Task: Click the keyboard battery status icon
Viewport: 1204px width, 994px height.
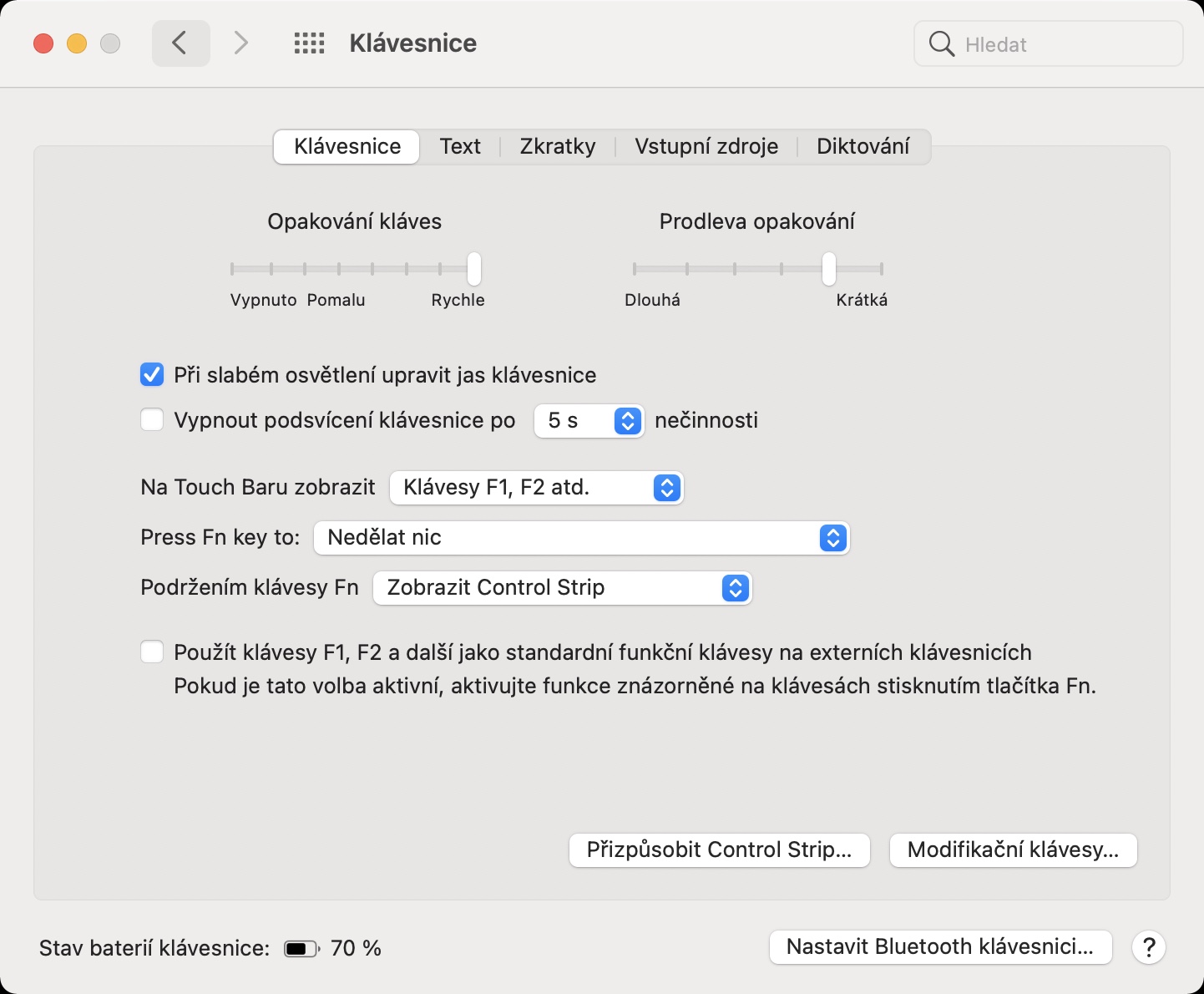Action: click(301, 949)
